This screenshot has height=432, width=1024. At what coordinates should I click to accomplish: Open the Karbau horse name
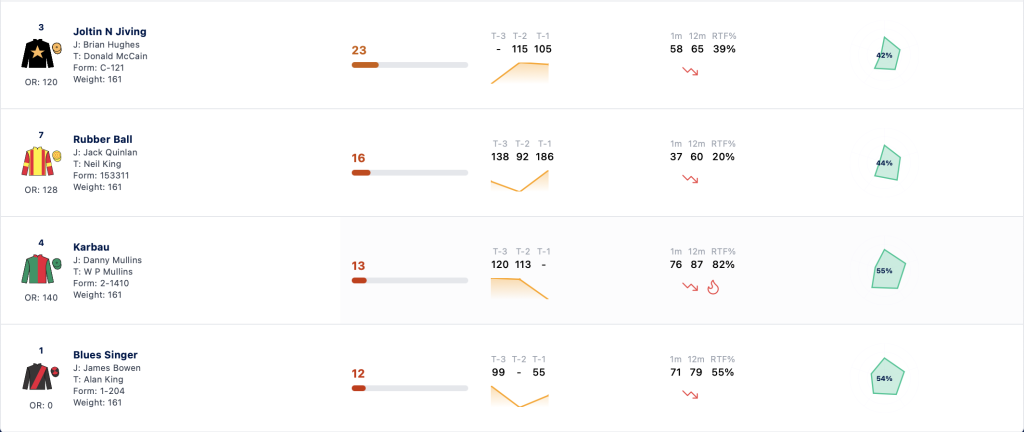click(91, 247)
